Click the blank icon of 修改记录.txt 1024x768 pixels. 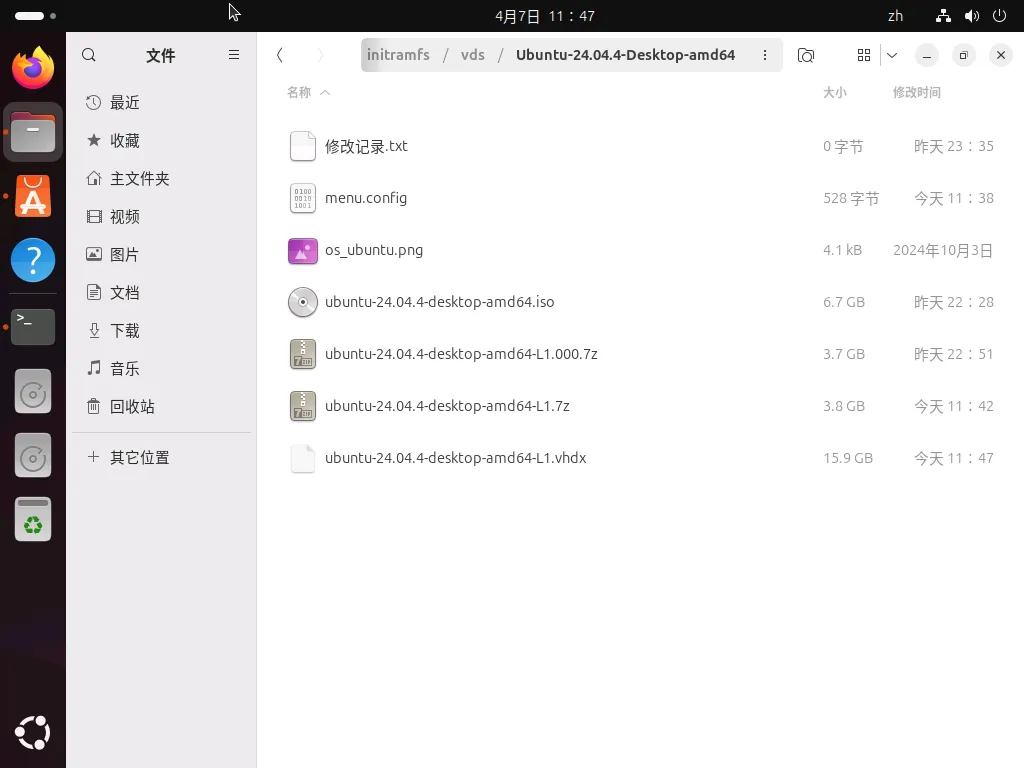coord(303,146)
